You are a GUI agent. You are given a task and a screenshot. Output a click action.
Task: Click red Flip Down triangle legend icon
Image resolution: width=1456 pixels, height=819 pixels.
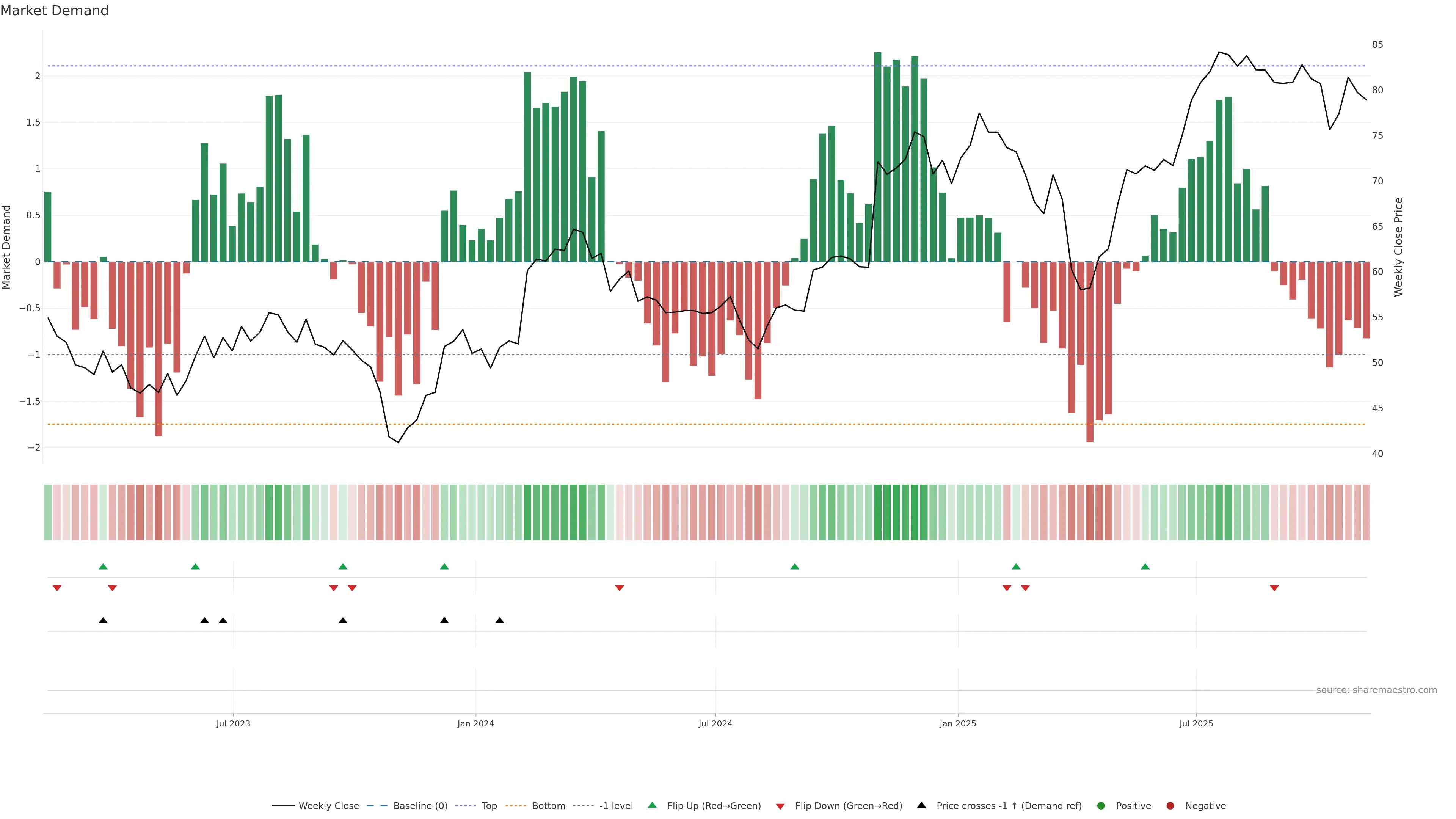pyautogui.click(x=781, y=806)
